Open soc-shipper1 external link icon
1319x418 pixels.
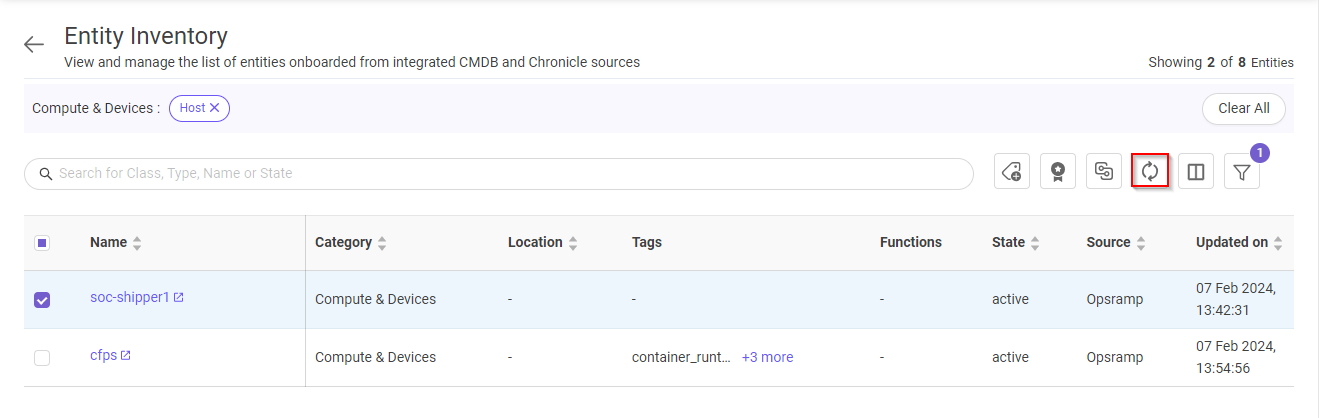[179, 298]
